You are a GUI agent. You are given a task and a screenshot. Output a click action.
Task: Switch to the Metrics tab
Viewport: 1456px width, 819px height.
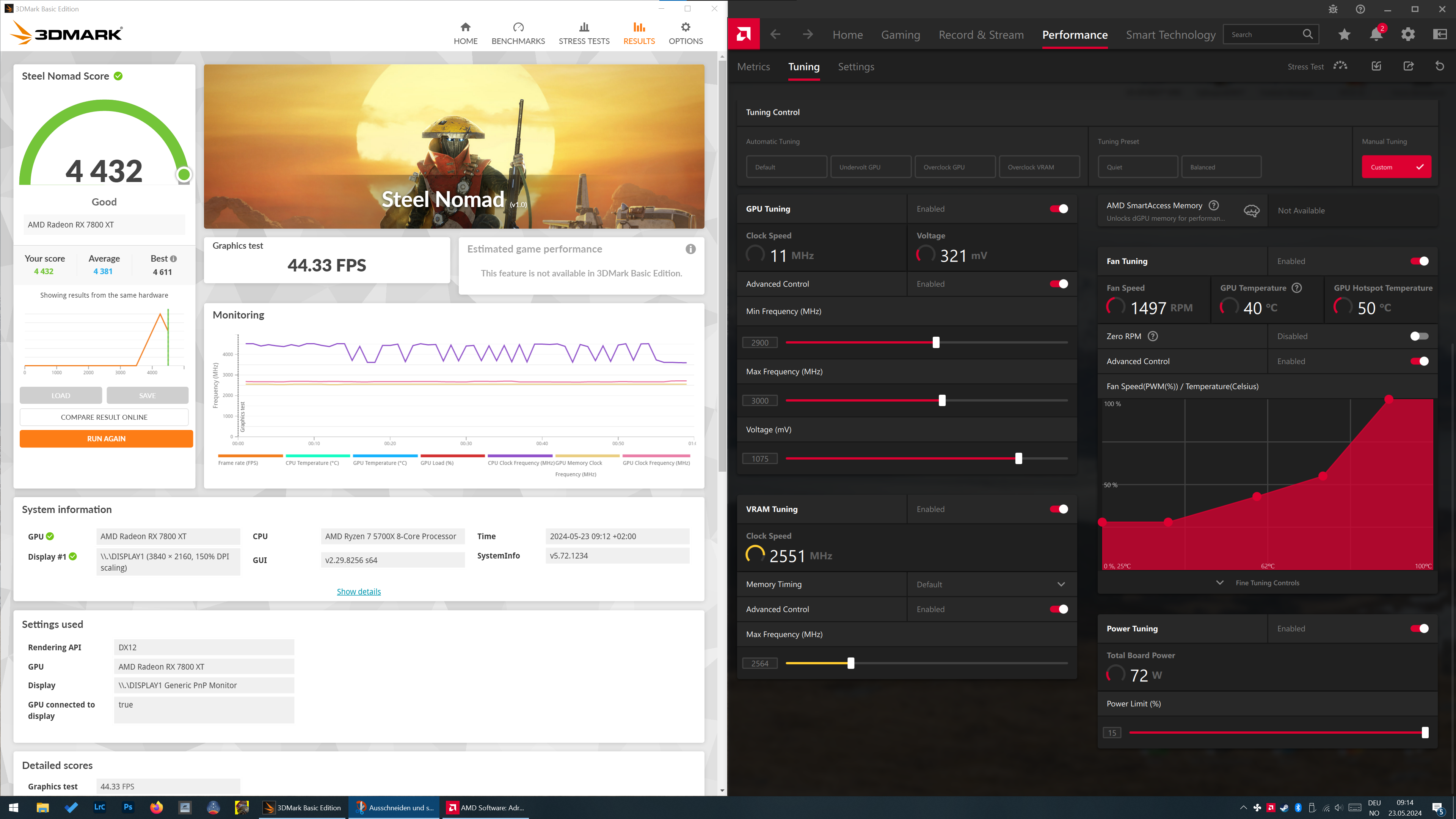(753, 67)
